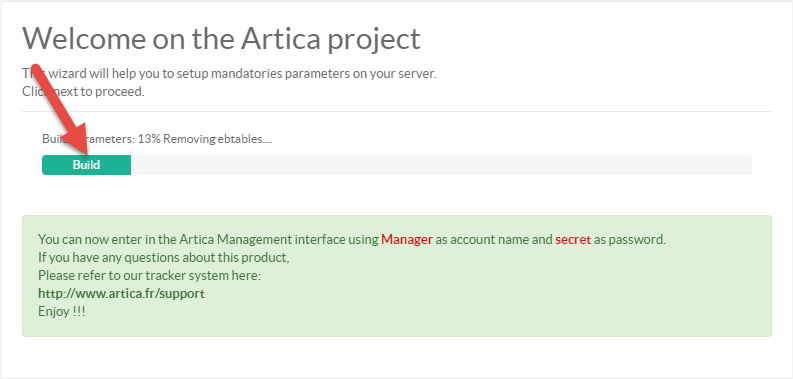Click the 'next to proceed.' line
The height and width of the screenshot is (379, 793).
pyautogui.click(x=99, y=92)
